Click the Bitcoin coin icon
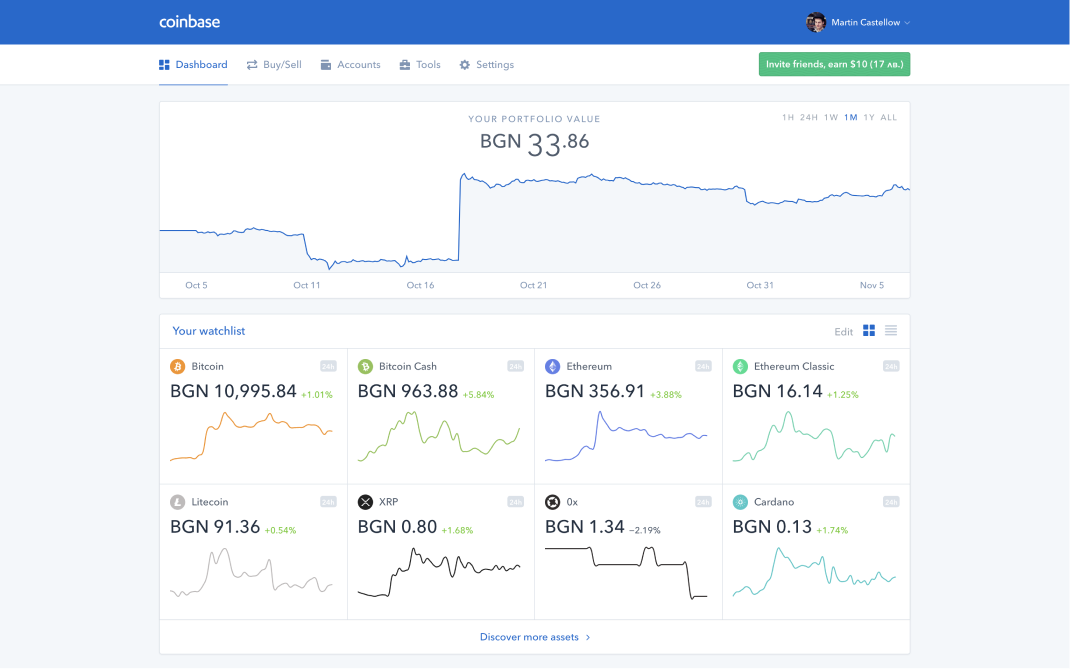 point(177,367)
